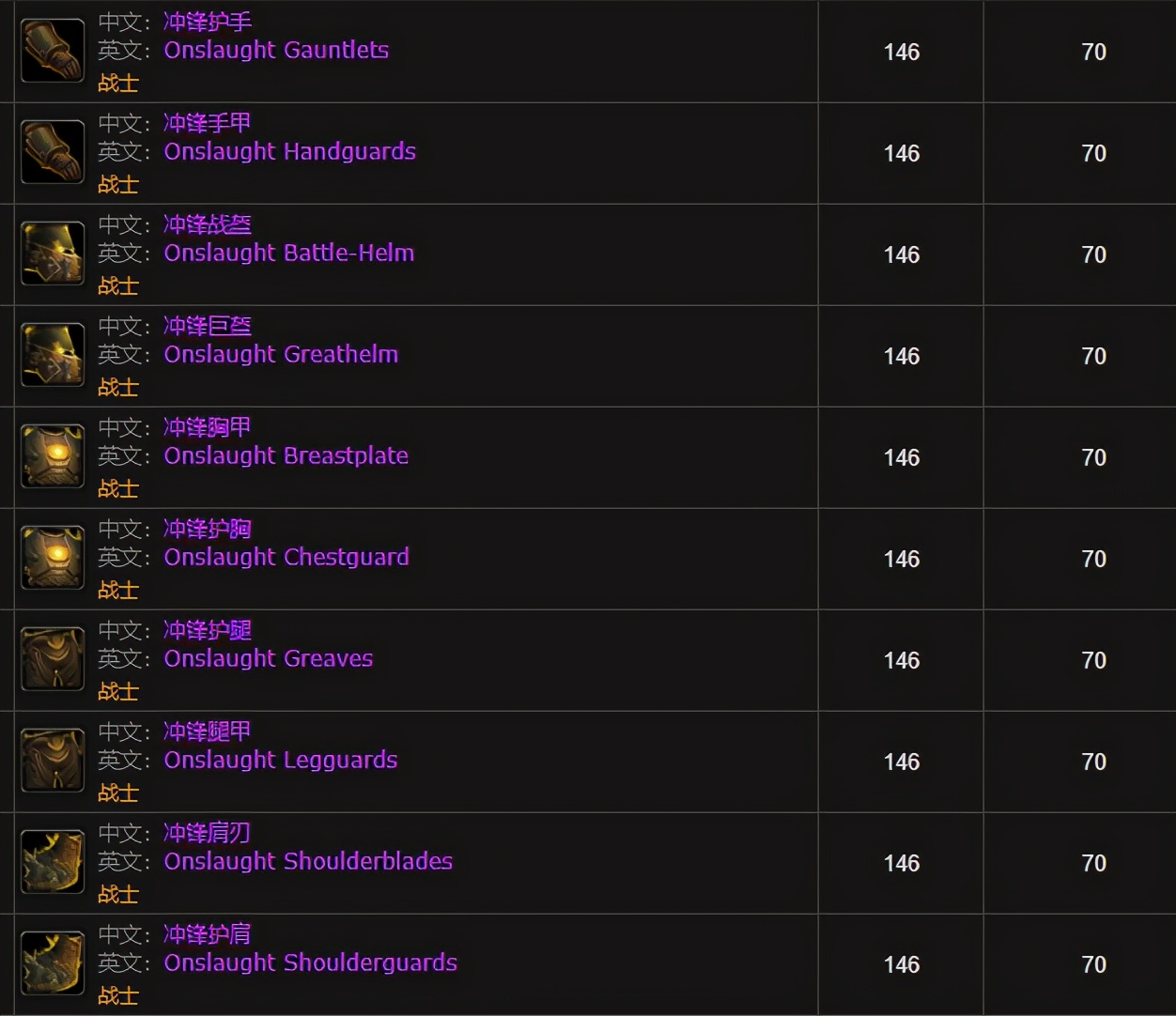Click the Onslaught Handguards item icon

point(53,152)
